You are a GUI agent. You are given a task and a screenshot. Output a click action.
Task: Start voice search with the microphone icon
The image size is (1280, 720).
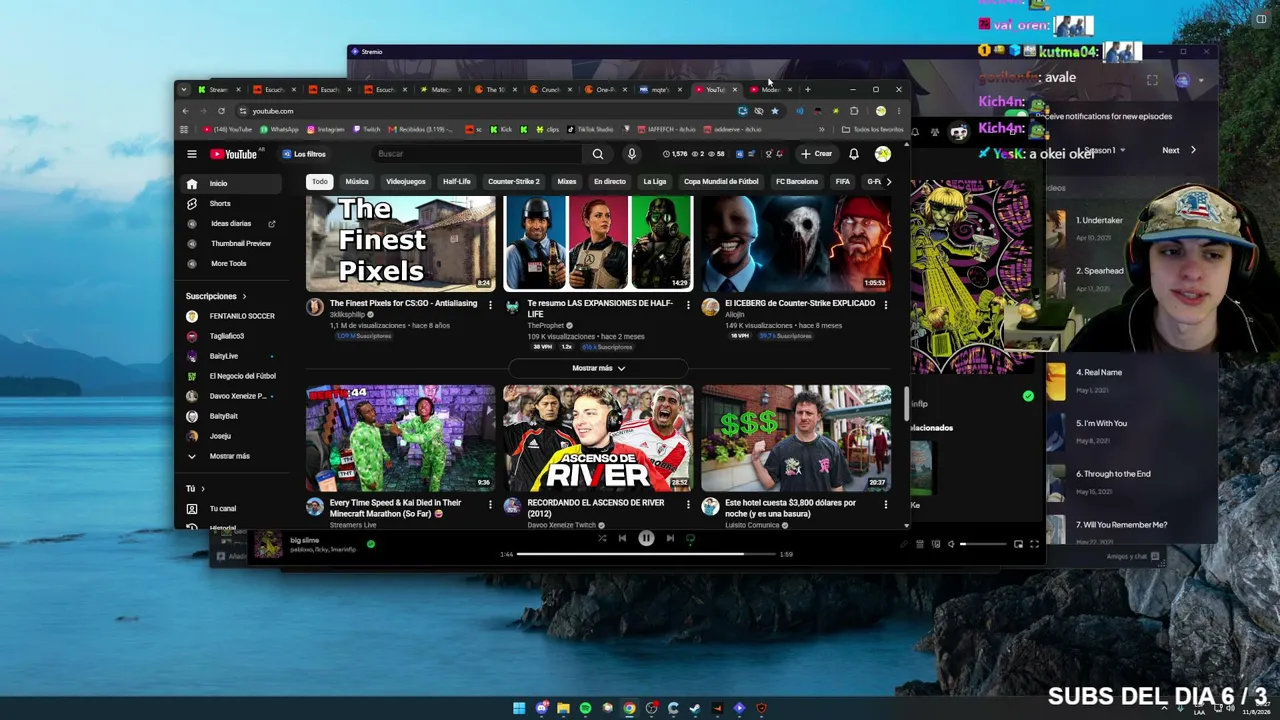pos(631,154)
